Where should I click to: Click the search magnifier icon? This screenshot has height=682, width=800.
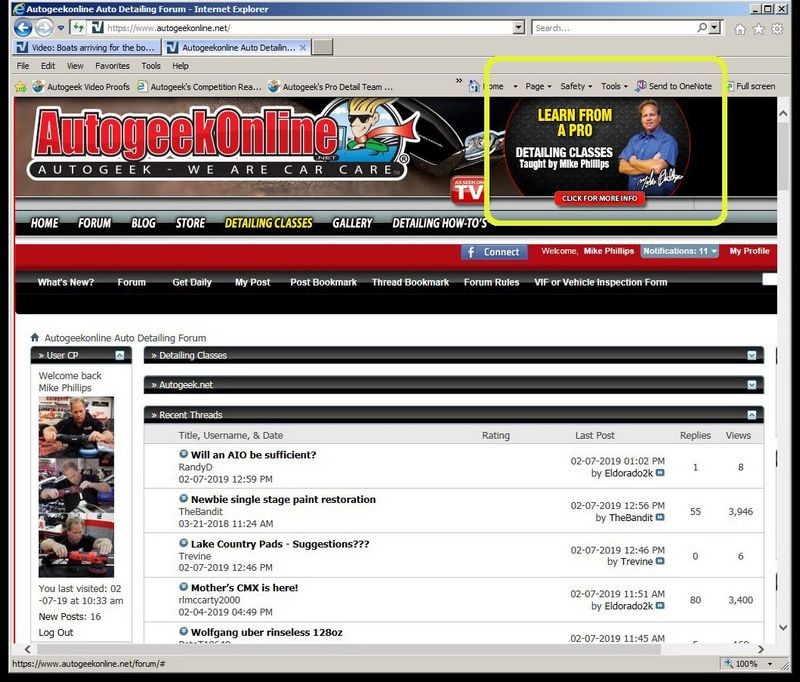tap(702, 28)
